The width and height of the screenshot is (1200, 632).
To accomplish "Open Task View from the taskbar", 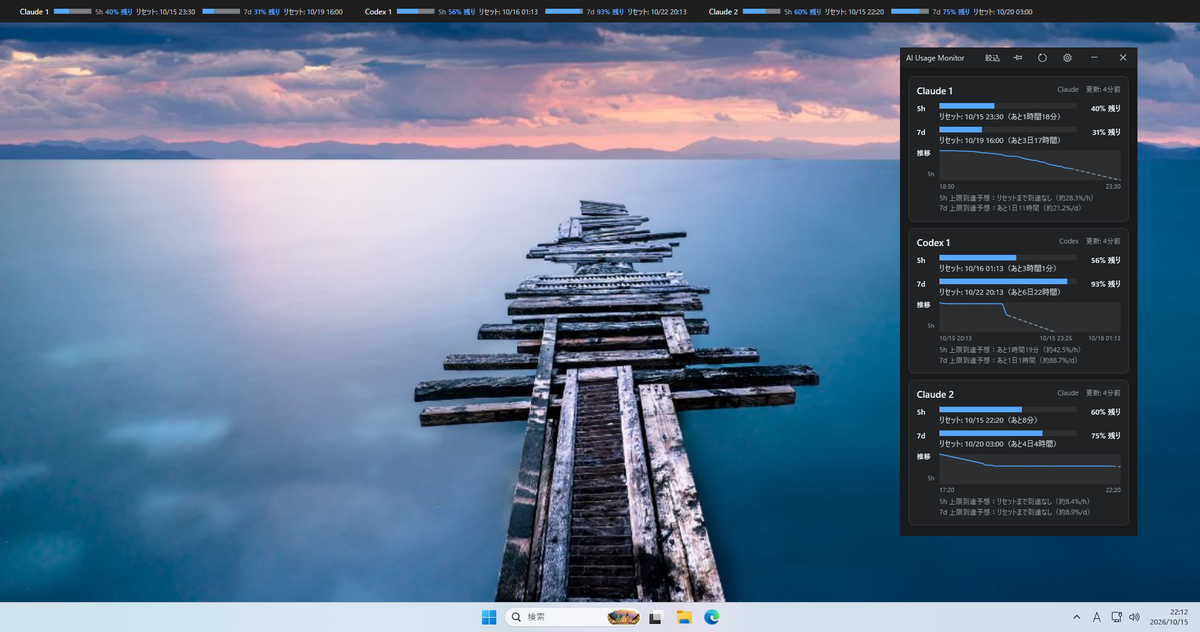I will pos(657,617).
